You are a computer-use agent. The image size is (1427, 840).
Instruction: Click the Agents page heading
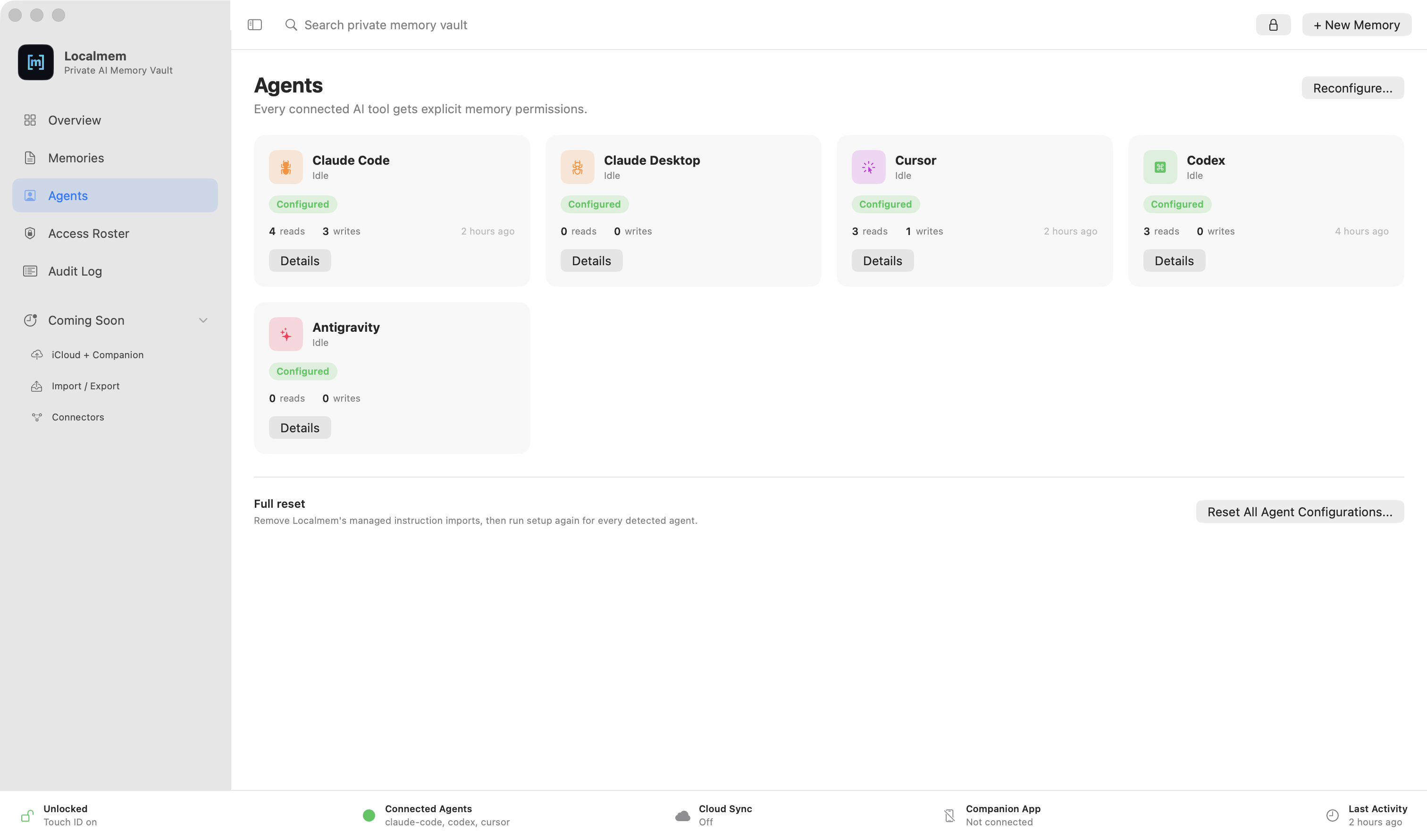288,85
